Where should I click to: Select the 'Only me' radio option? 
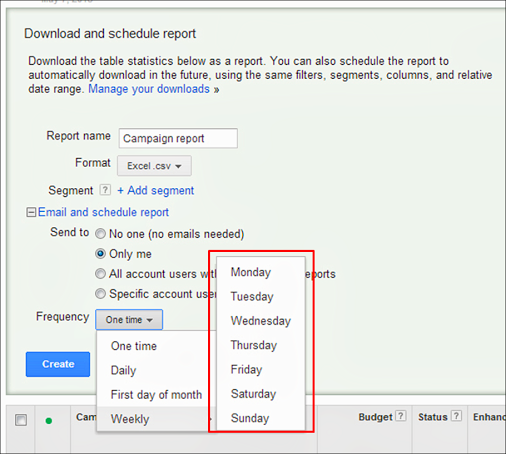click(100, 254)
